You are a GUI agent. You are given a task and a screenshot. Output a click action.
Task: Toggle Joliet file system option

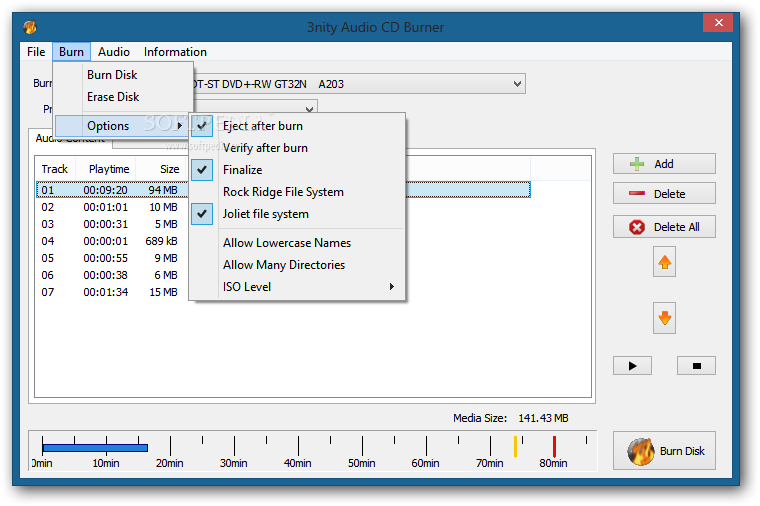(x=297, y=214)
